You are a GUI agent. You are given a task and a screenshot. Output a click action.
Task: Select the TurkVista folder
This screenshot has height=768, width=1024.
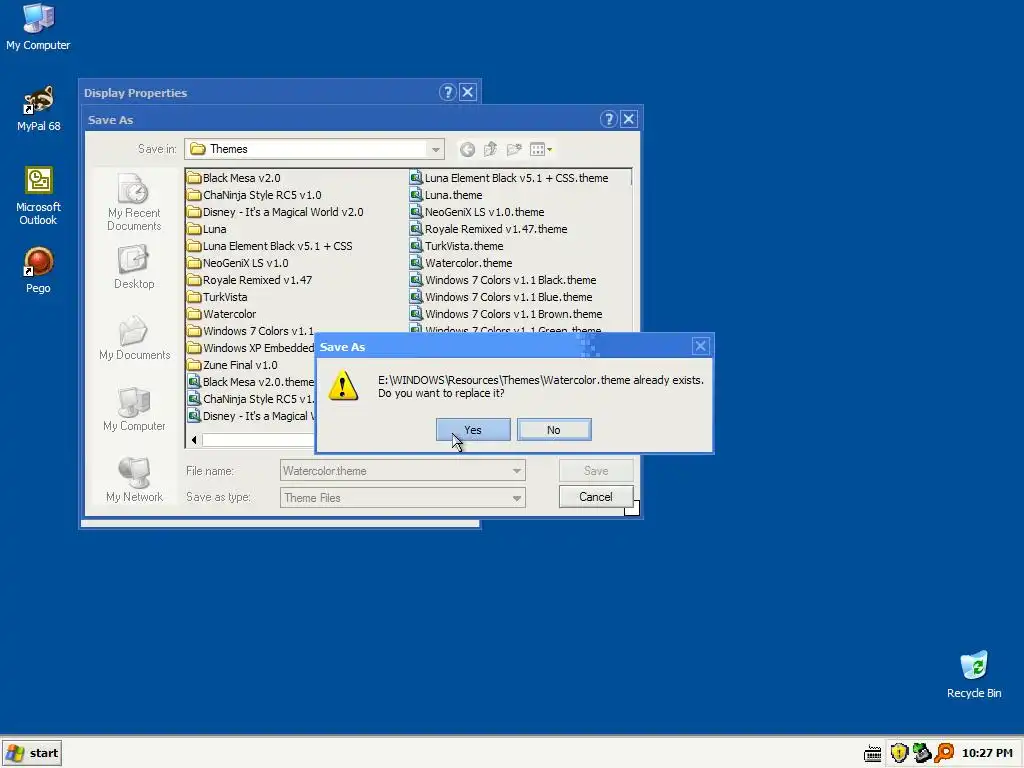click(217, 296)
